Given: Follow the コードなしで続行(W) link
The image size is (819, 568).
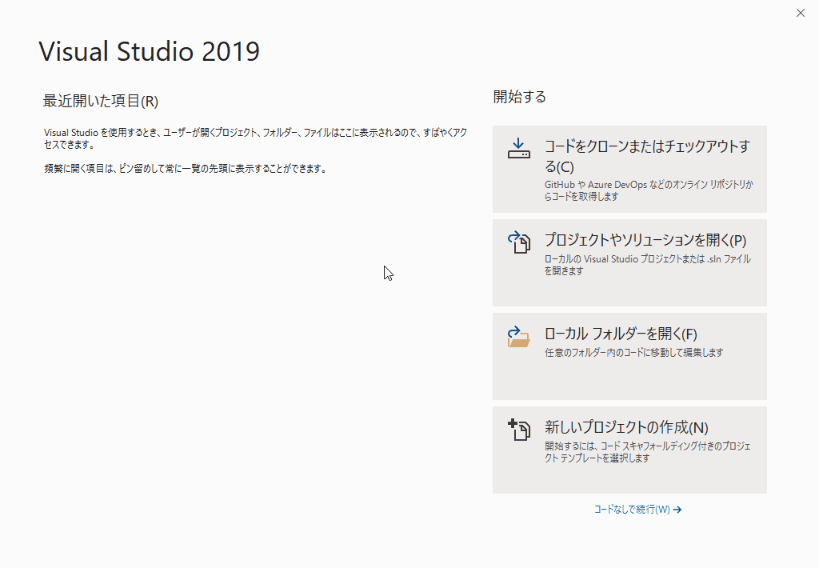Looking at the screenshot, I should point(637,509).
